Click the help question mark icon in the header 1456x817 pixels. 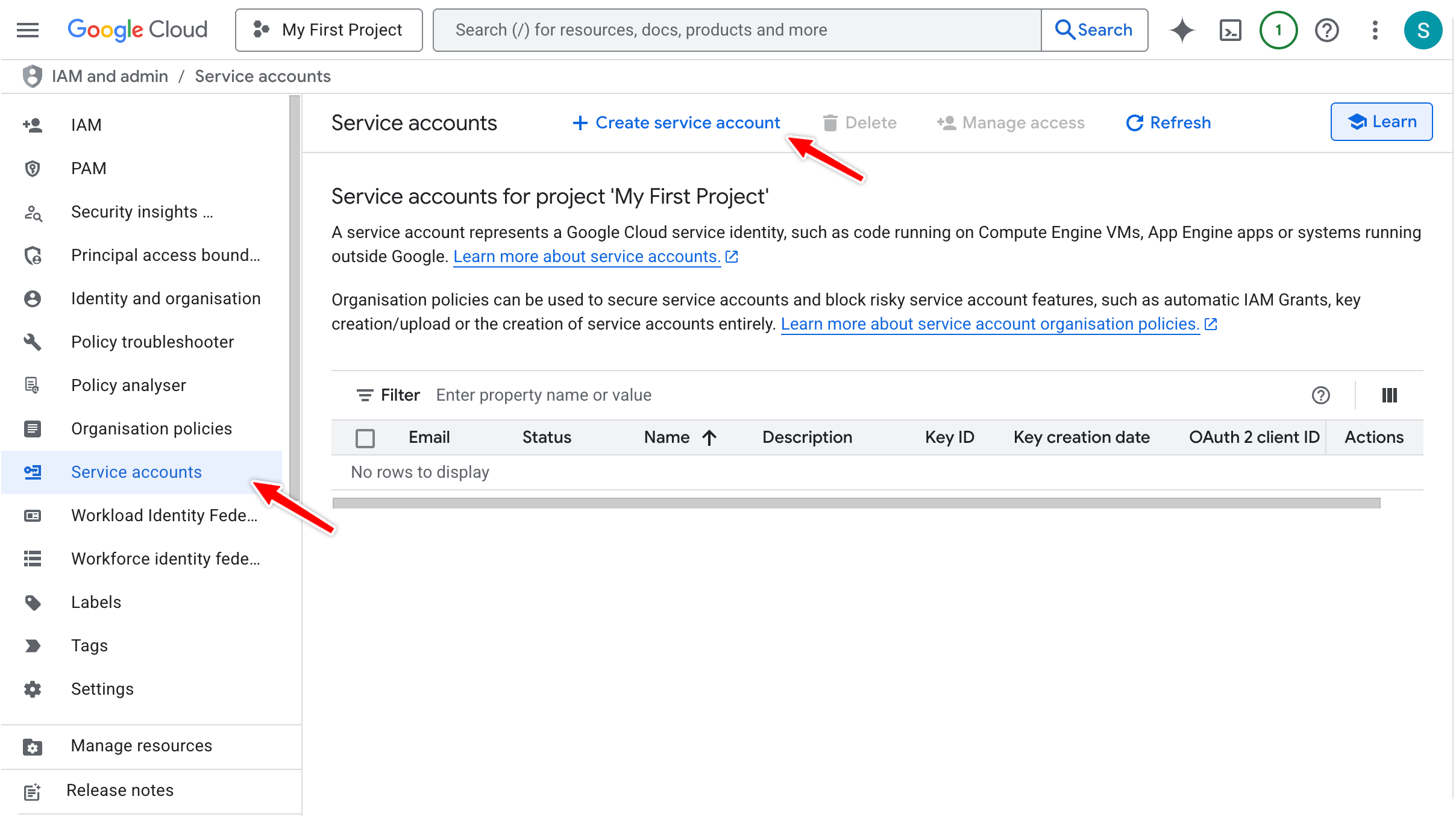coord(1326,30)
